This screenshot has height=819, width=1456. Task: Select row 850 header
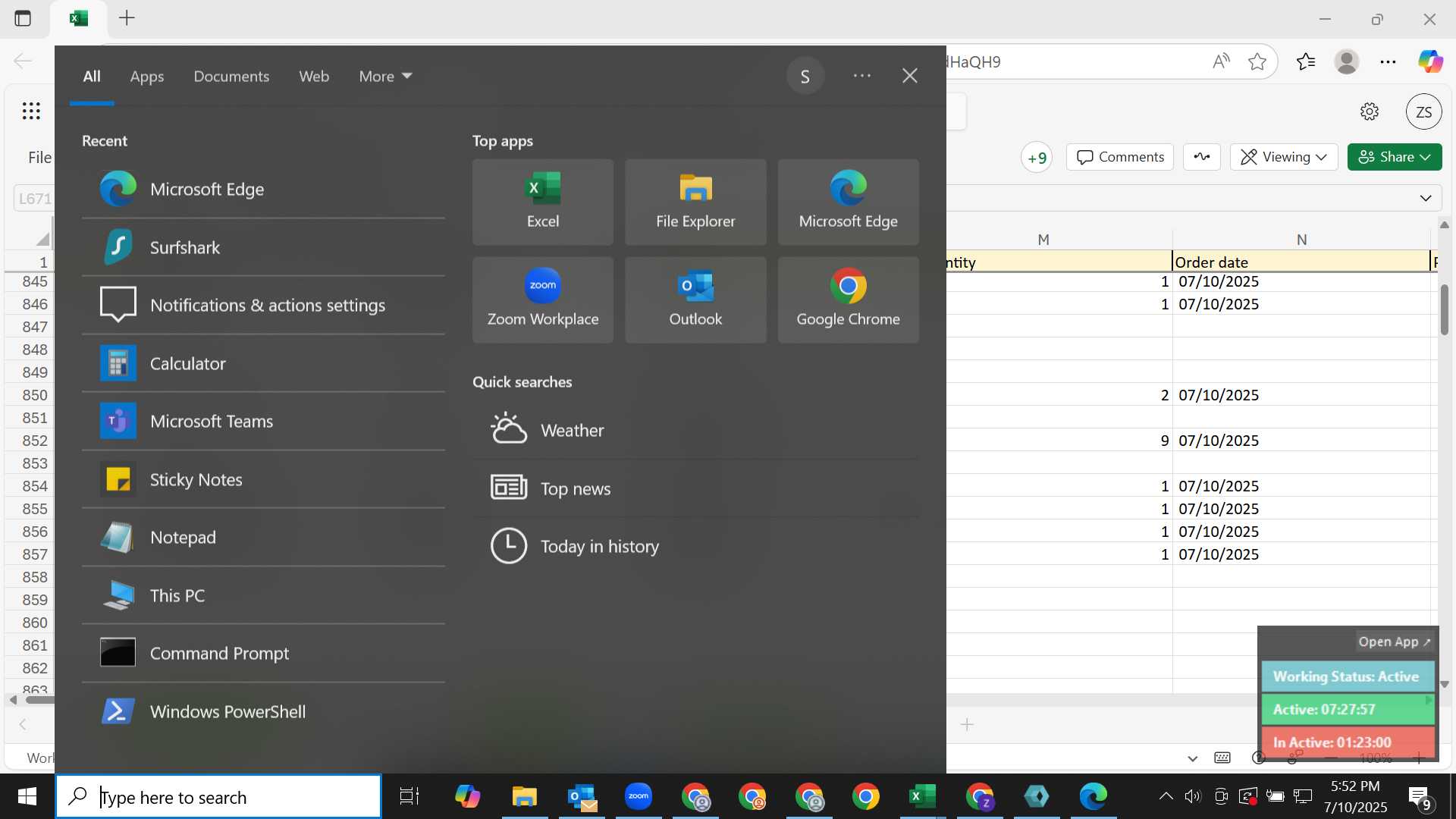coord(30,395)
